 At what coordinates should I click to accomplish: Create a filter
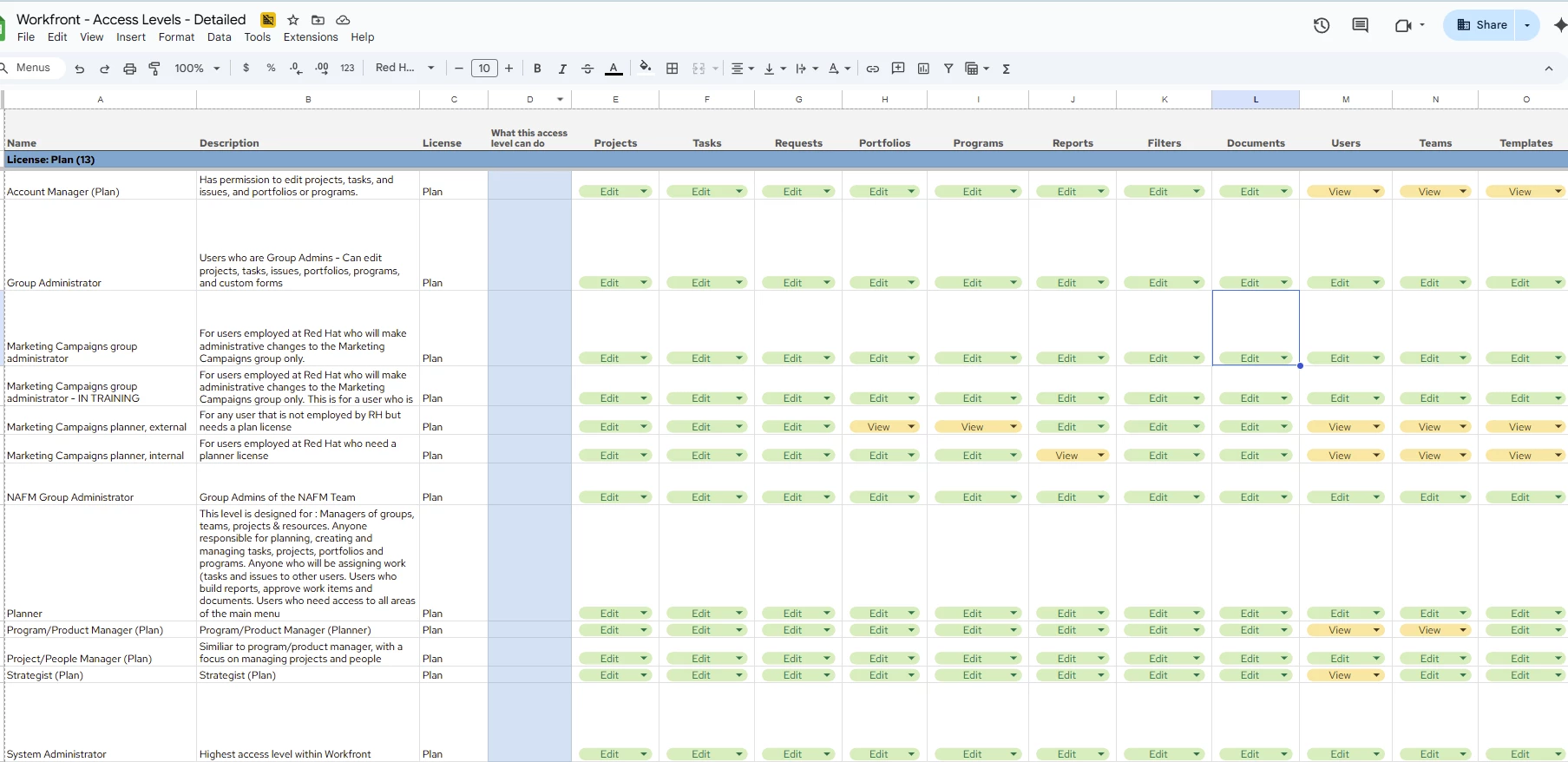[948, 69]
